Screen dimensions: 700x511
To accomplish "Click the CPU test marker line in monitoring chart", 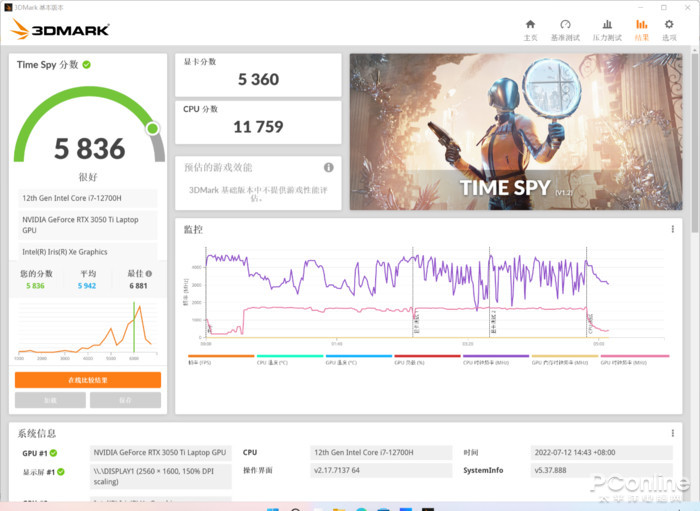I will (x=587, y=292).
